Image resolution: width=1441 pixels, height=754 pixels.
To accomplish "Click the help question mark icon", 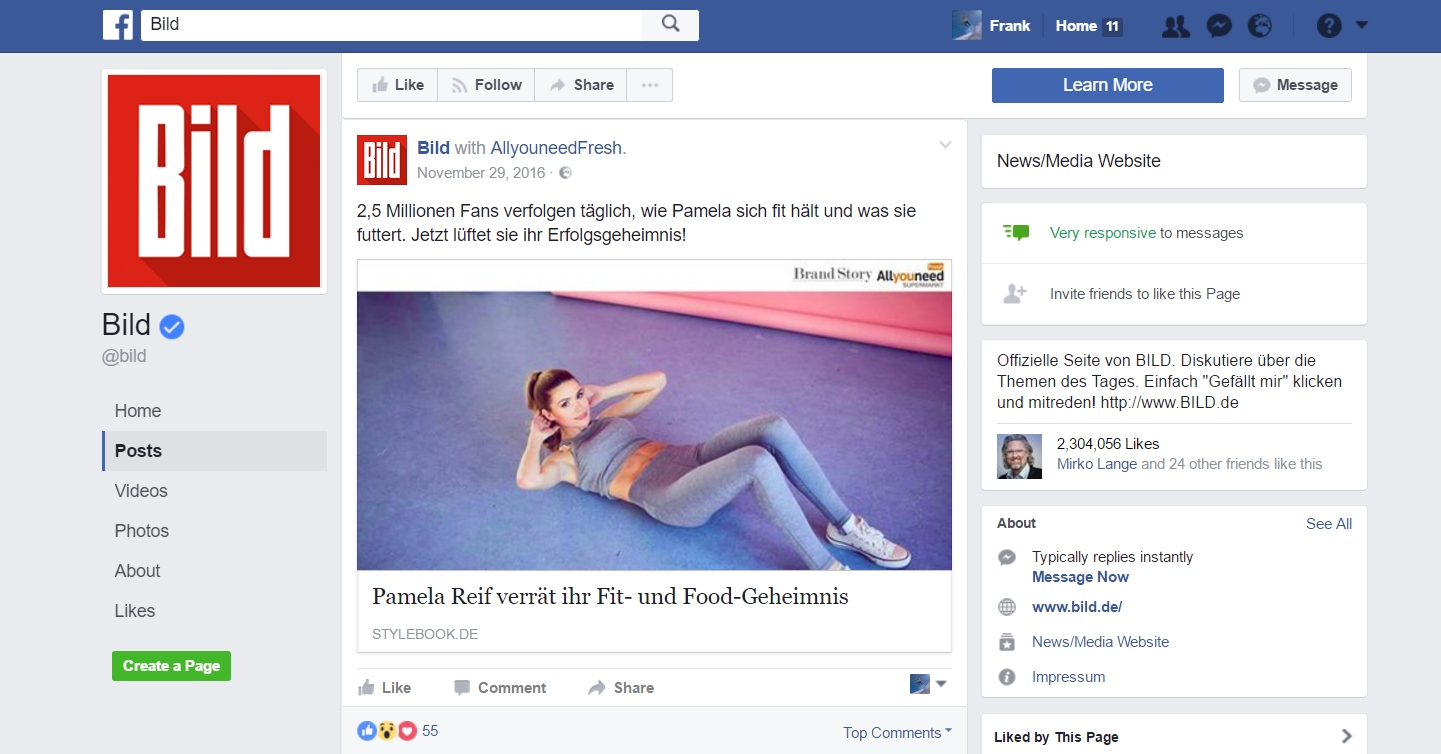I will (1328, 27).
